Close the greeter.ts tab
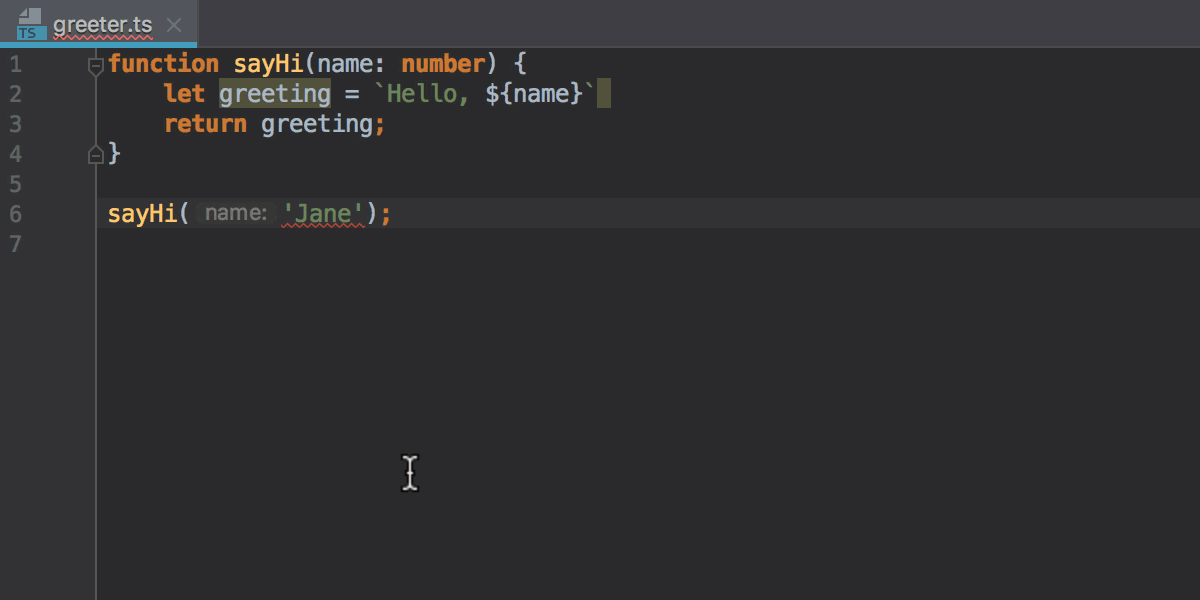Screen dimensions: 1200x600 pos(174,25)
